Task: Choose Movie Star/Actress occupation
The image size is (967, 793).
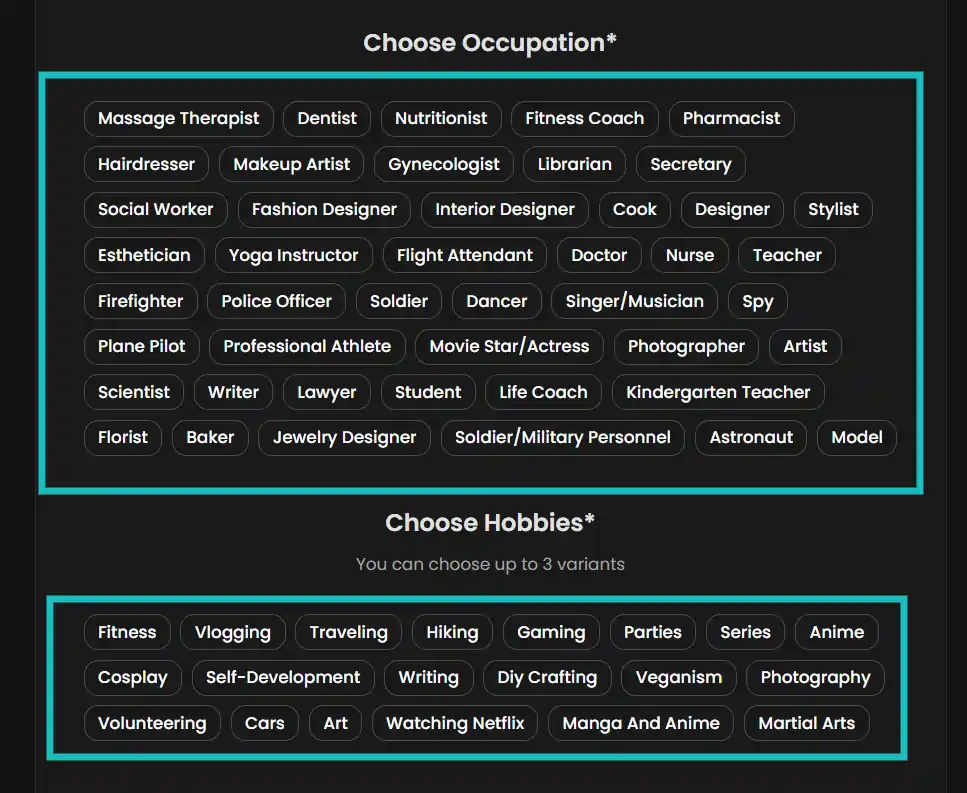Action: point(509,346)
